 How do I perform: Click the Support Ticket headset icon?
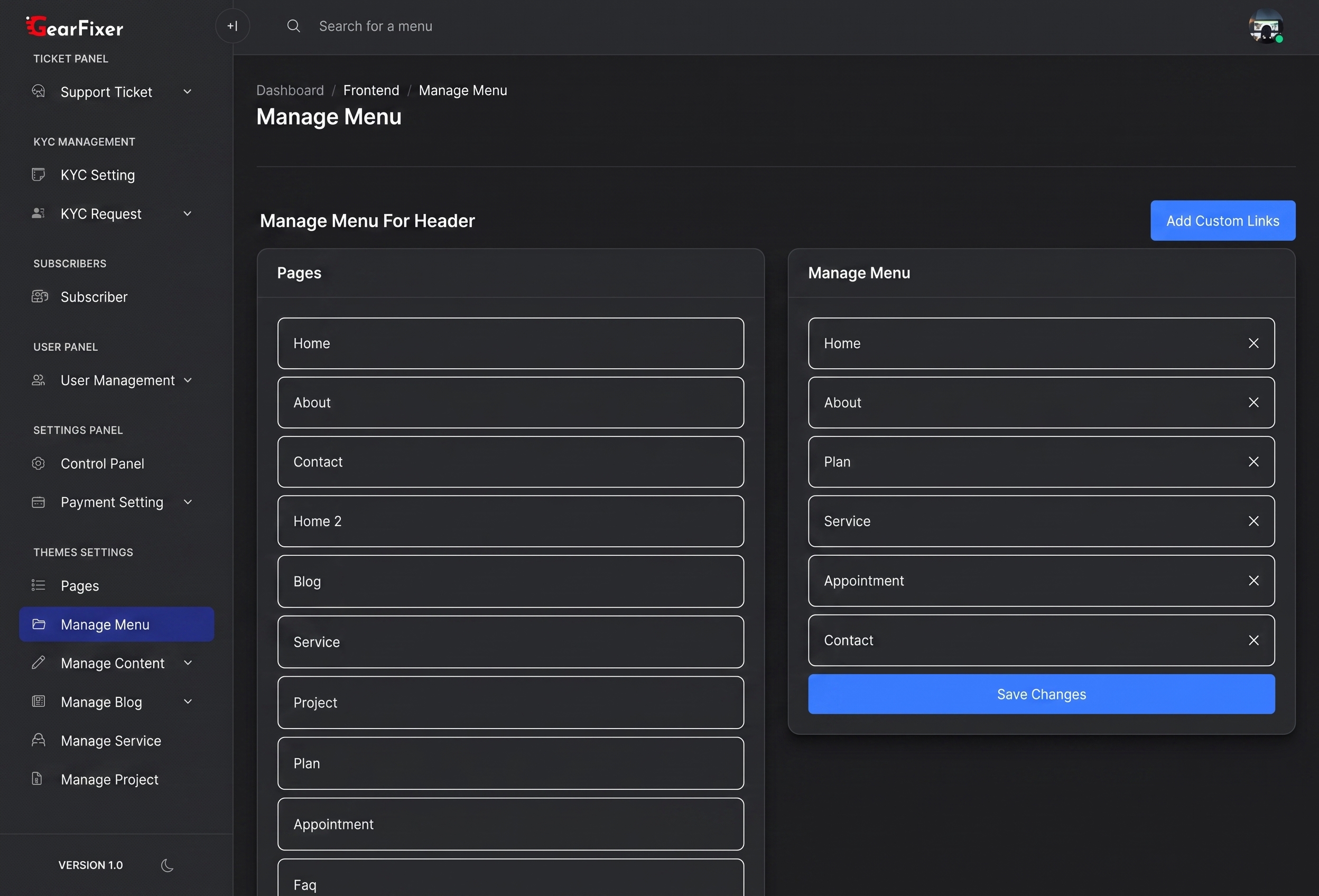click(38, 91)
